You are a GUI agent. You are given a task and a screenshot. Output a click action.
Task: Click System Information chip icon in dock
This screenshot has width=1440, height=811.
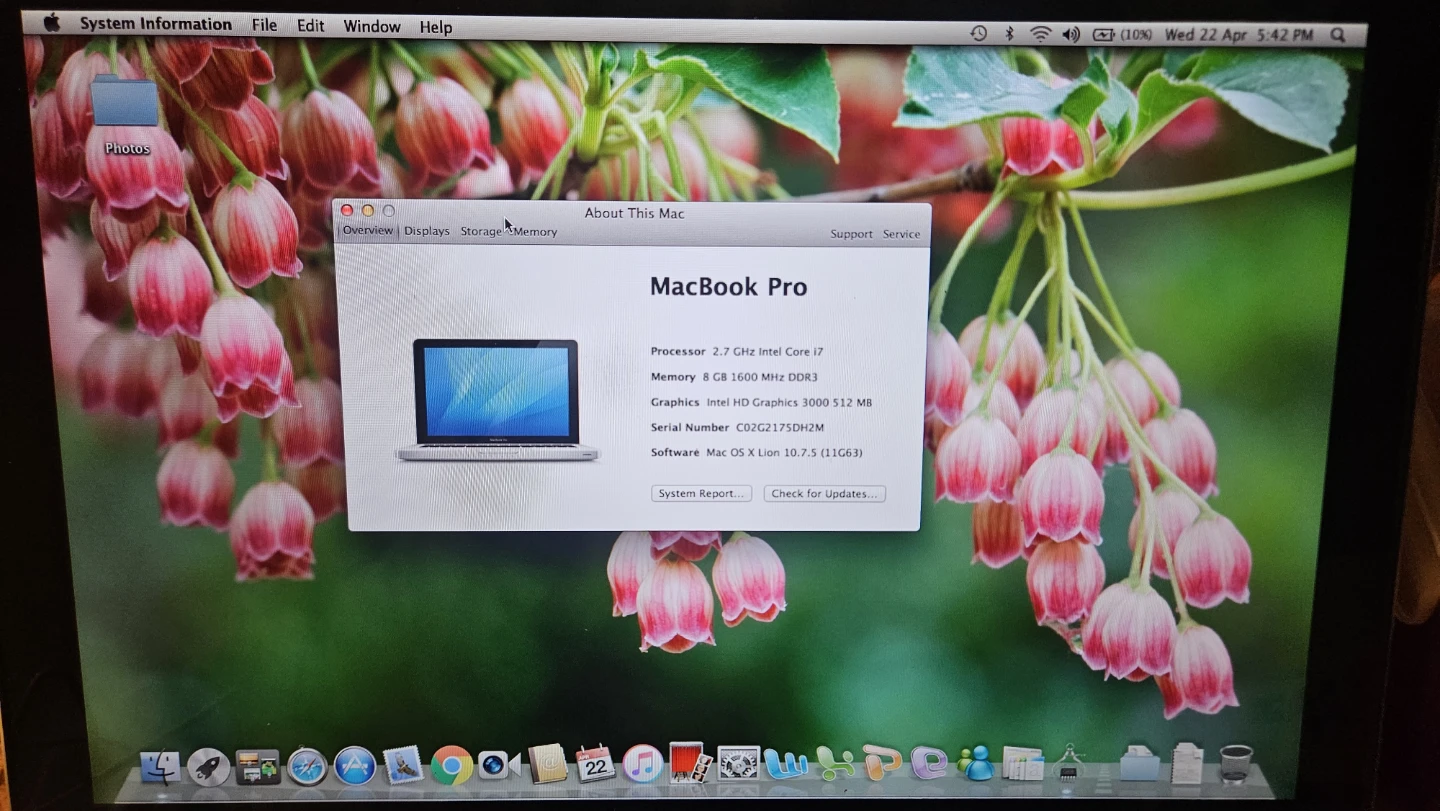[1069, 764]
